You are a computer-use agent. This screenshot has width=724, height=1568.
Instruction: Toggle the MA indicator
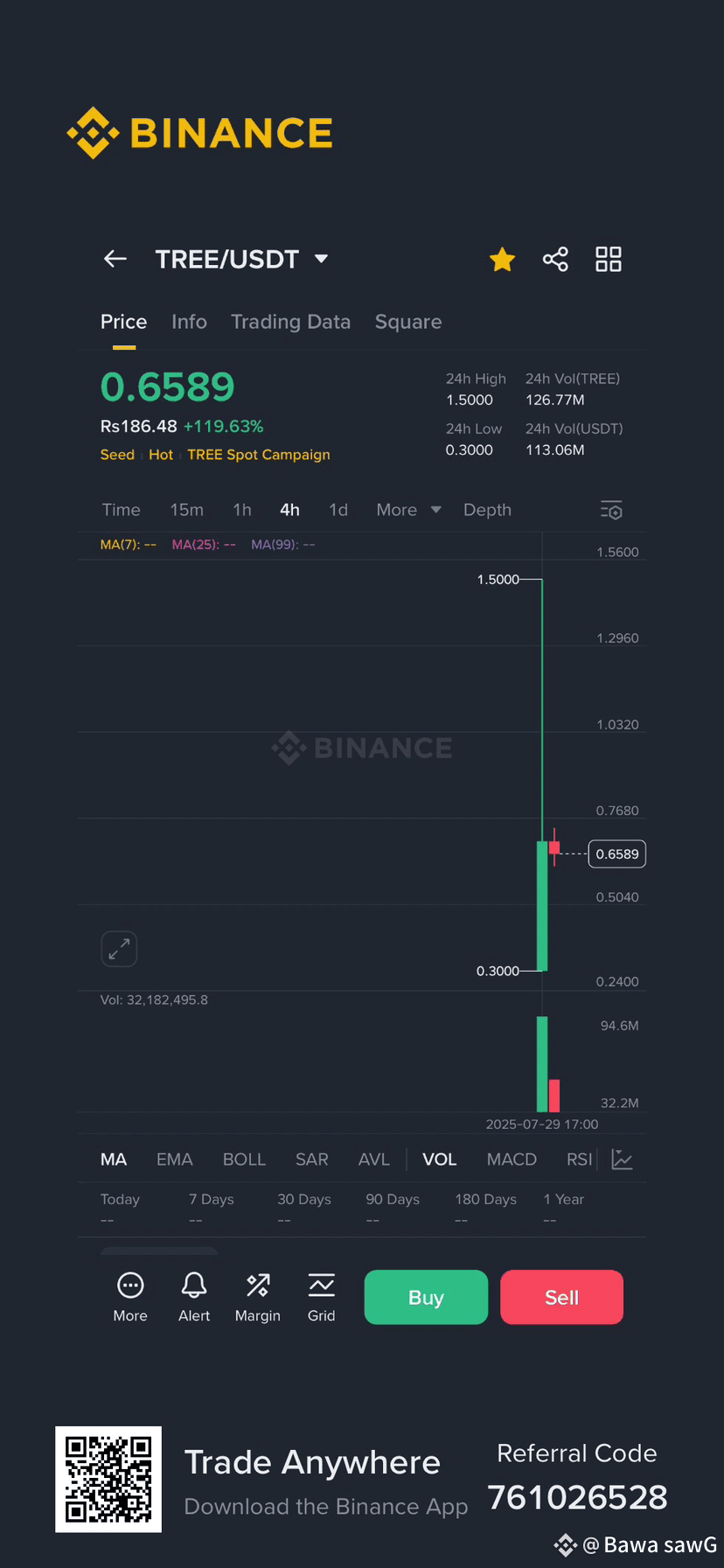click(x=114, y=1160)
